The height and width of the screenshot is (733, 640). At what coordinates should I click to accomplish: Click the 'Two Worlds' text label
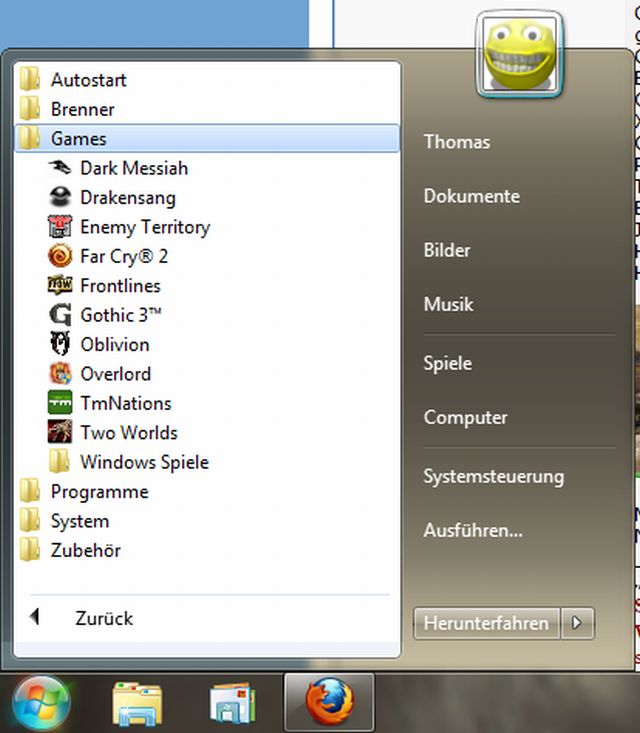pyautogui.click(x=129, y=432)
